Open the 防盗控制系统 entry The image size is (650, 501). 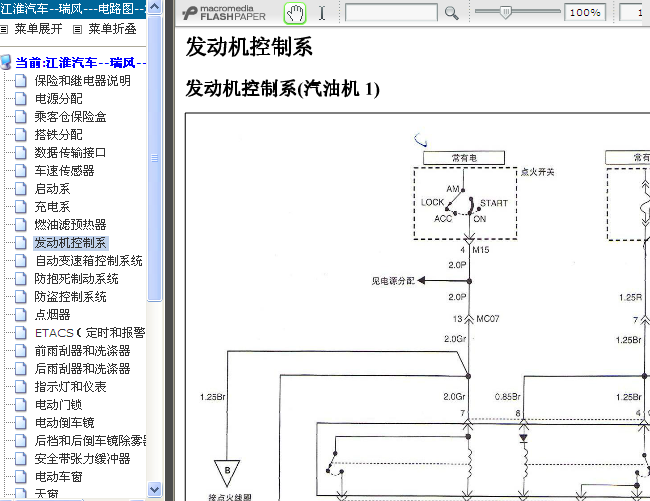(76, 297)
